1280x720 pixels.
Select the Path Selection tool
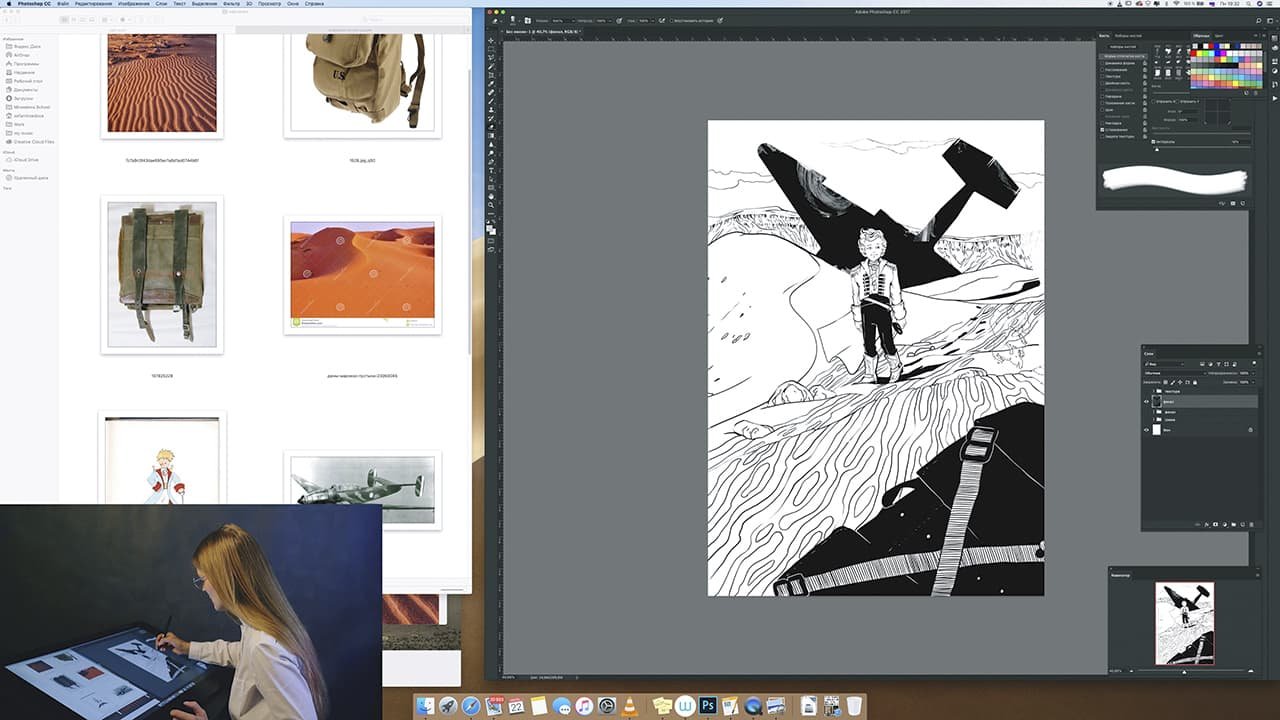[x=491, y=179]
